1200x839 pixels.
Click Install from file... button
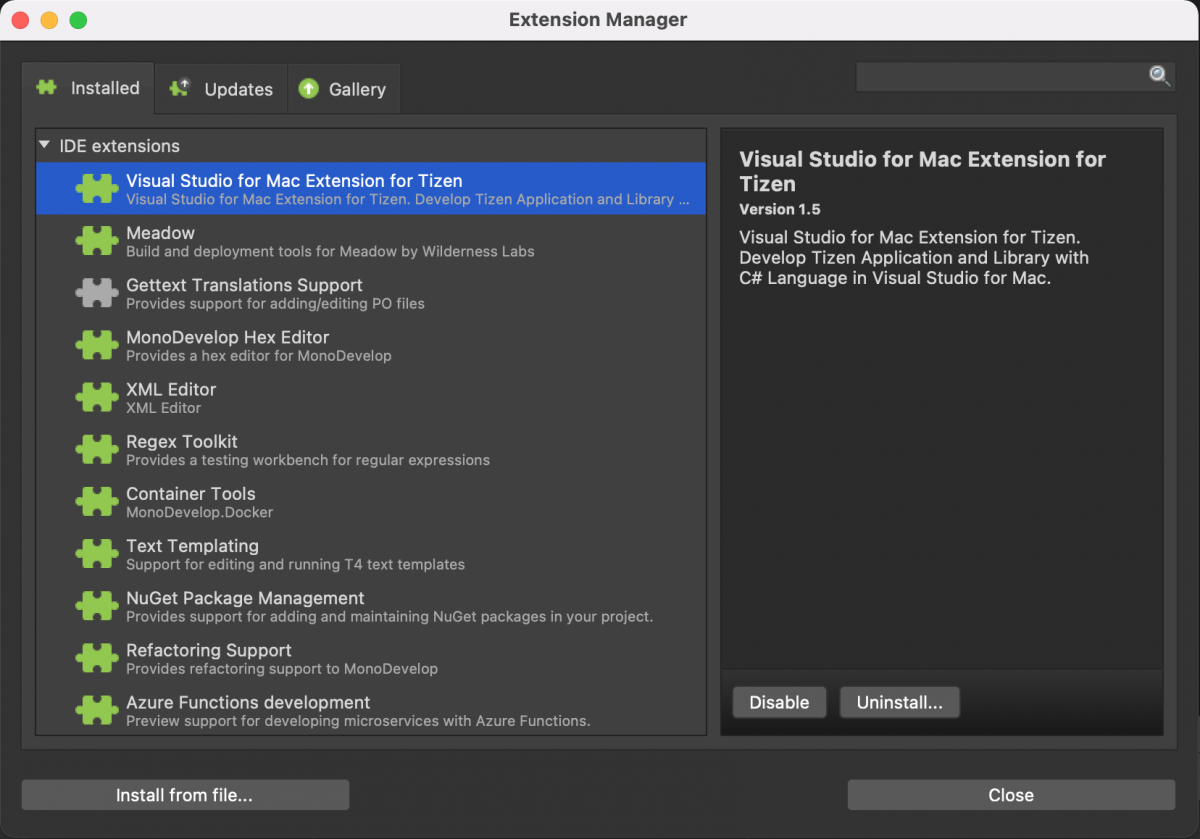coord(185,795)
